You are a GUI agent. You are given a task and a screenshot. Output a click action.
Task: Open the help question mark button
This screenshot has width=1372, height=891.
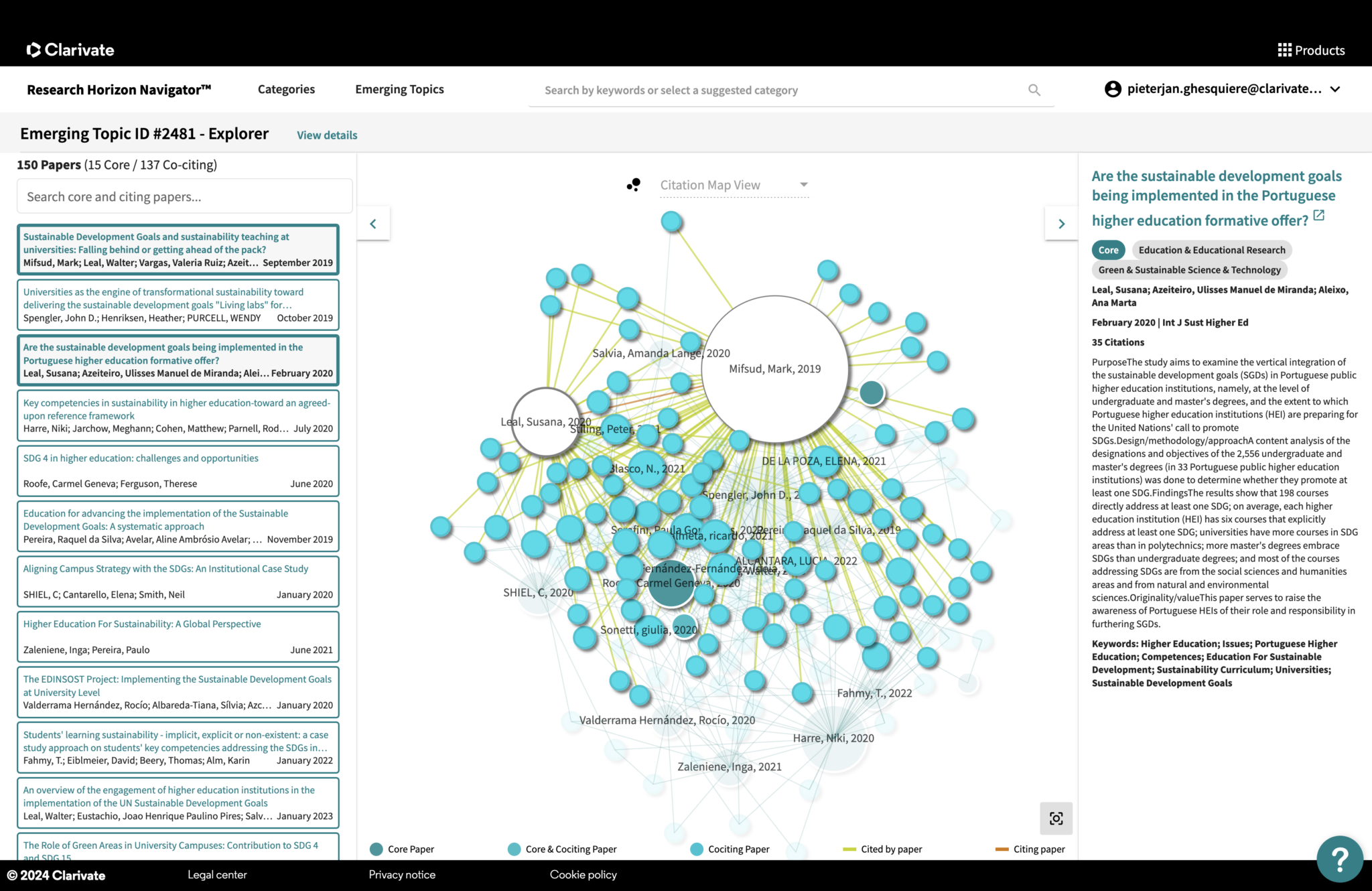point(1339,859)
